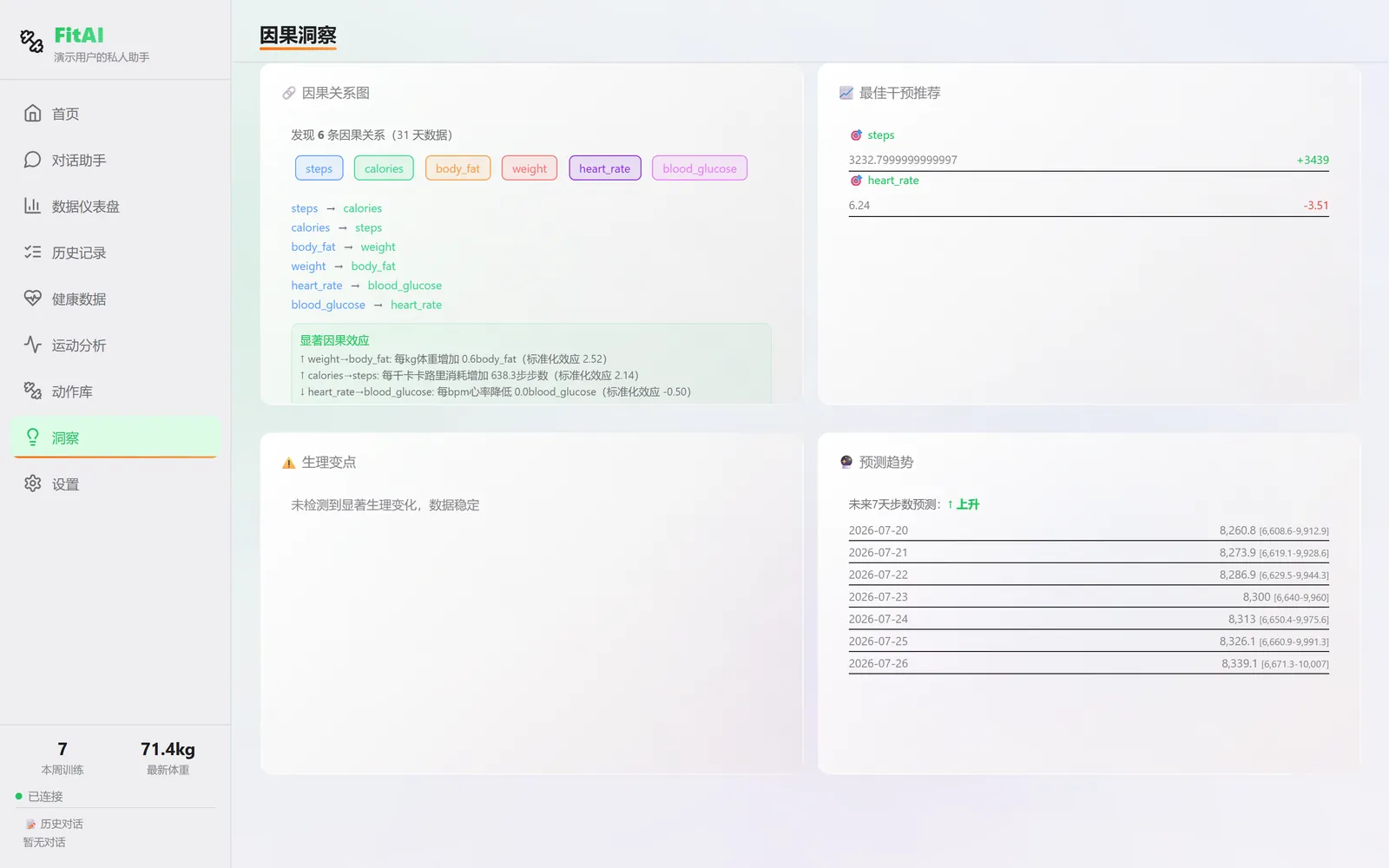The height and width of the screenshot is (868, 1389).
Task: Click the steps → calories relation row
Action: point(337,208)
